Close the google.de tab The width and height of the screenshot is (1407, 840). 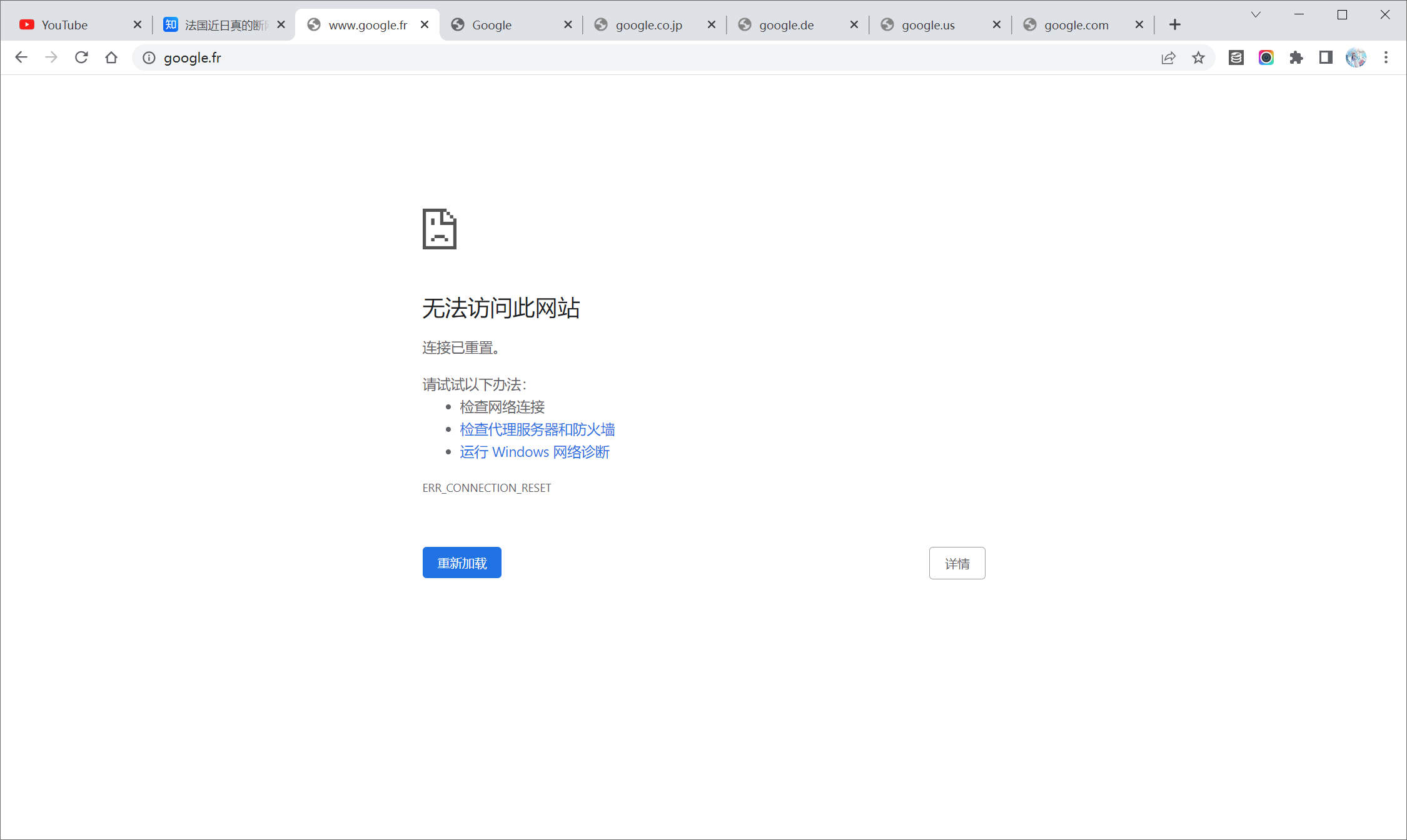(854, 25)
